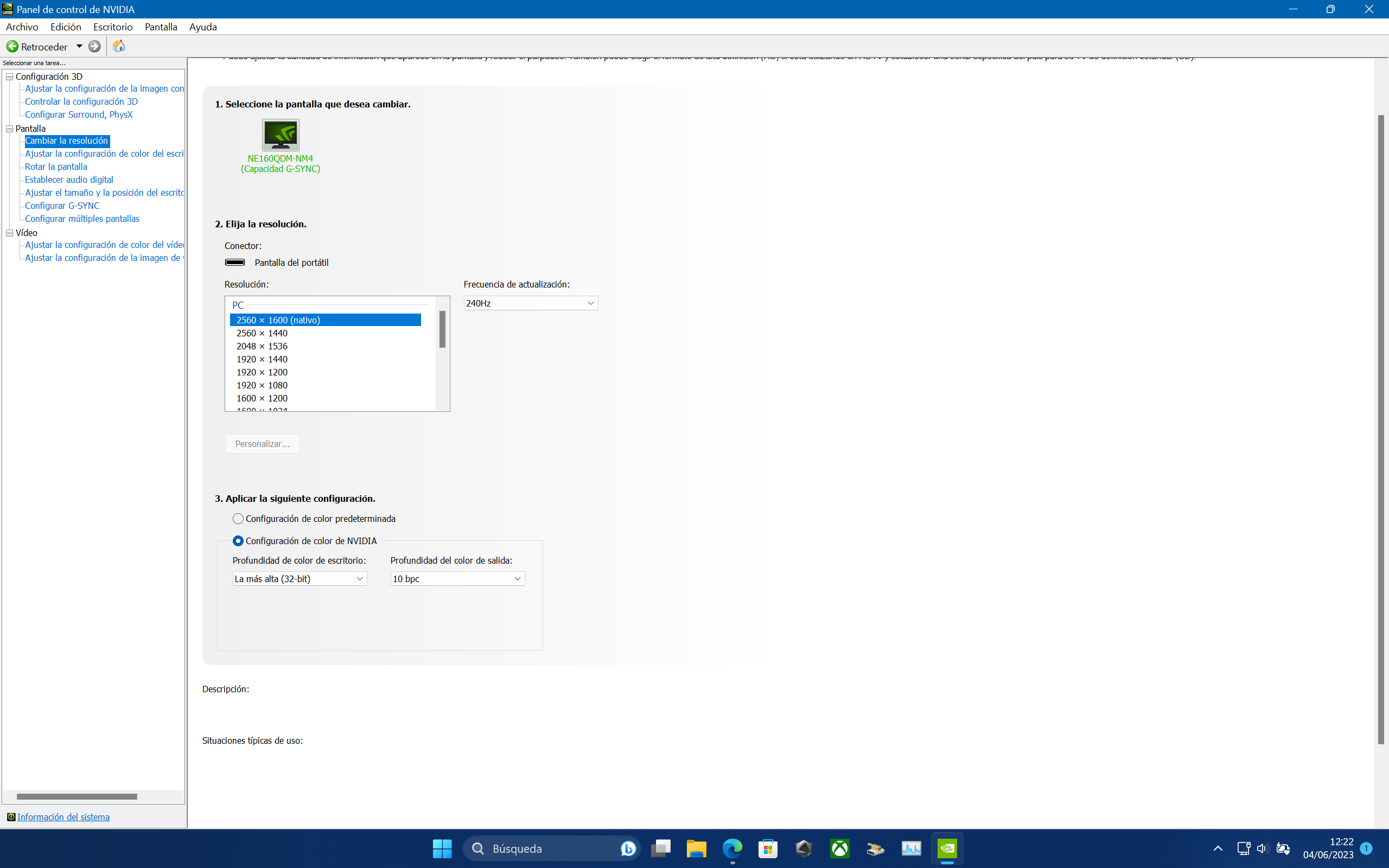Open Profundidad del color de salida dropdown
This screenshot has height=868, width=1389.
coord(457,579)
